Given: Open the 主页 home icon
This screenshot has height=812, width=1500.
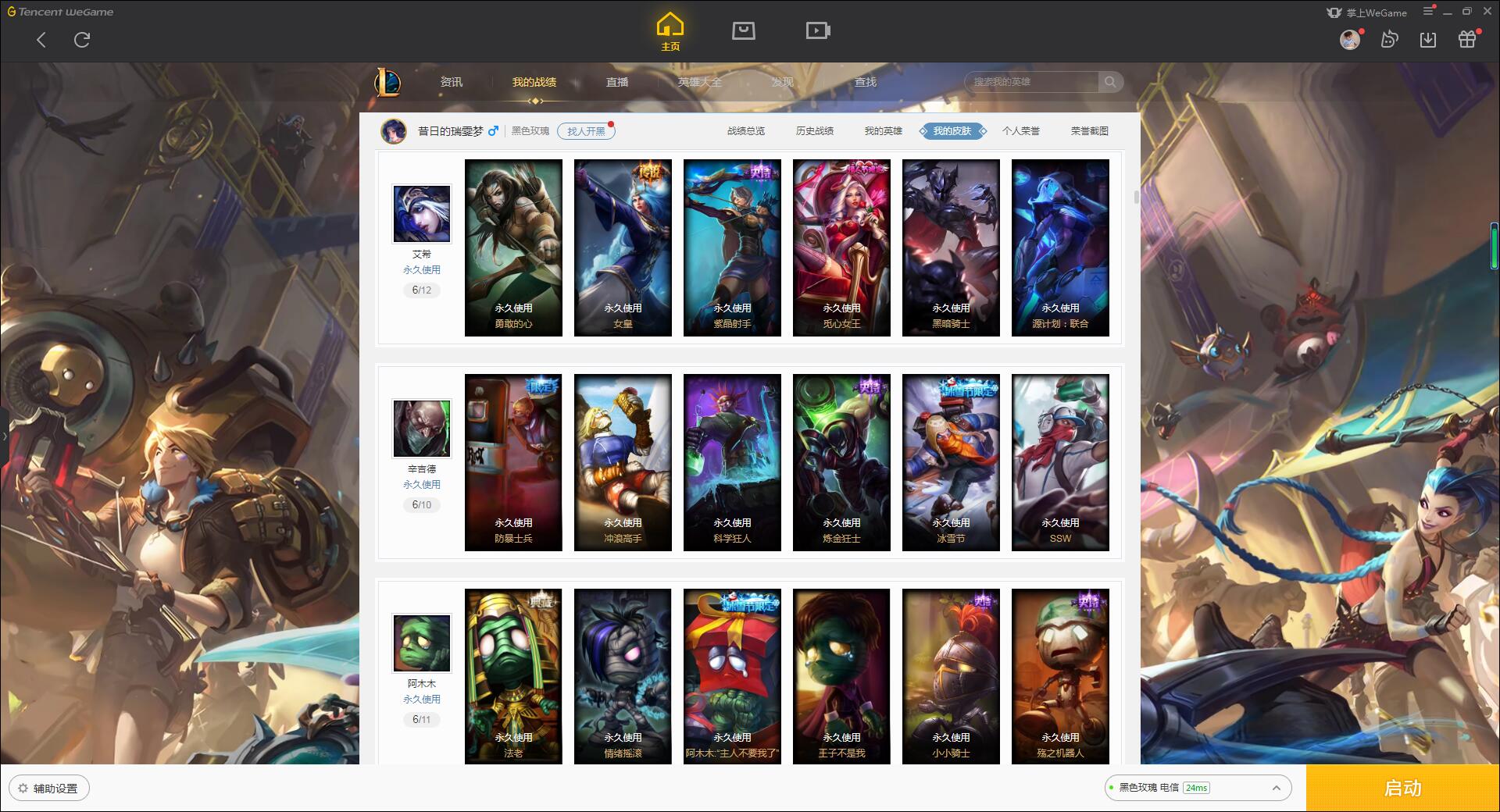Looking at the screenshot, I should [x=670, y=32].
